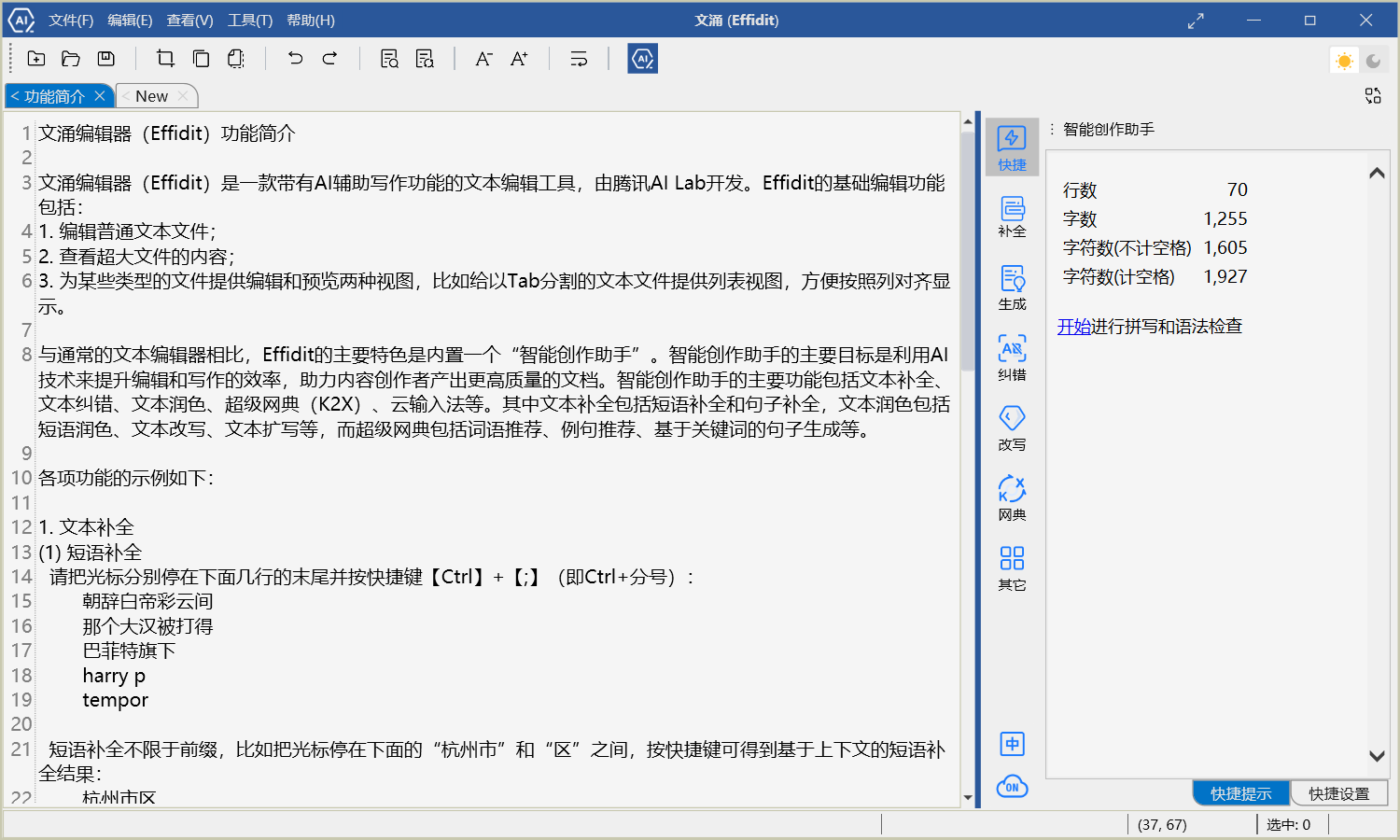Click the 行数 value 70
1400x840 pixels.
[x=1238, y=189]
